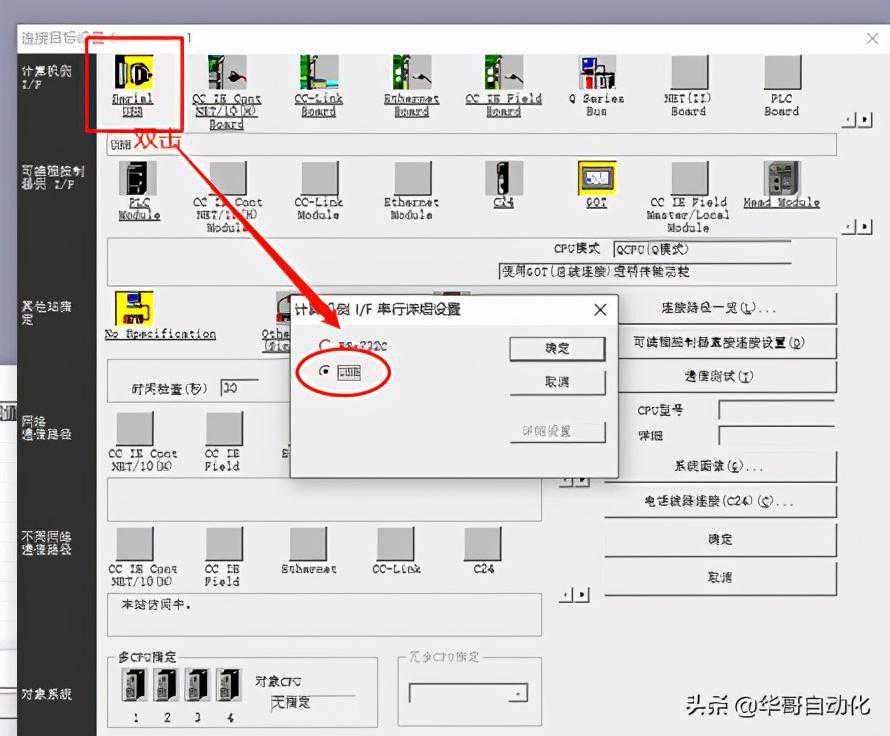Select the C24 icon in PLC I/F row
Image resolution: width=890 pixels, height=736 pixels.
click(x=504, y=179)
